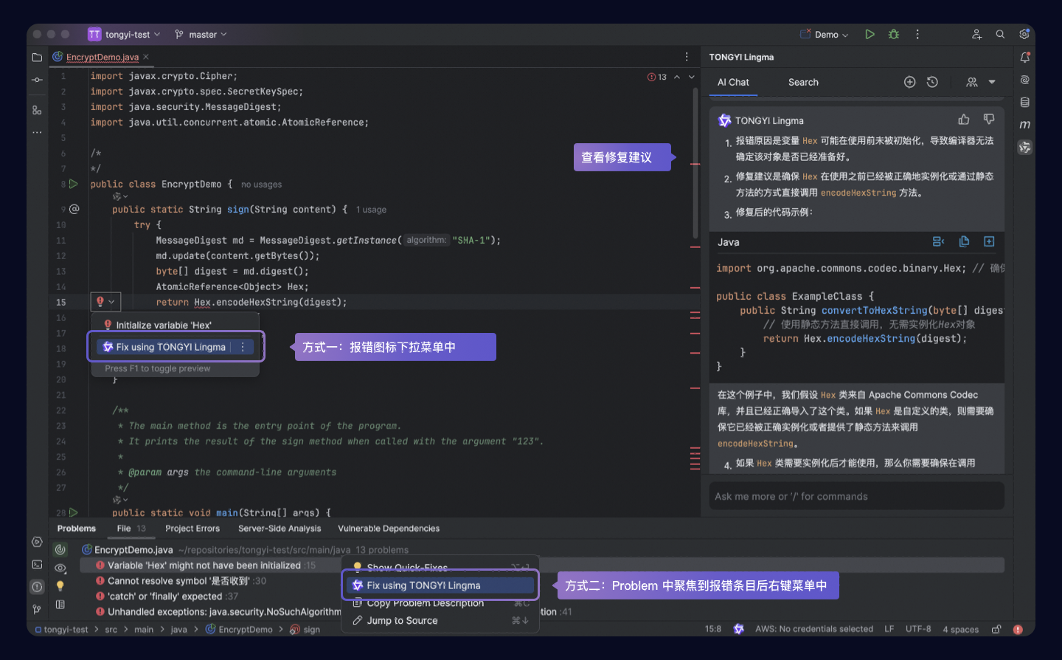Viewport: 1062px width, 660px height.
Task: Open the Commit tool window icon
Action: (x=37, y=80)
